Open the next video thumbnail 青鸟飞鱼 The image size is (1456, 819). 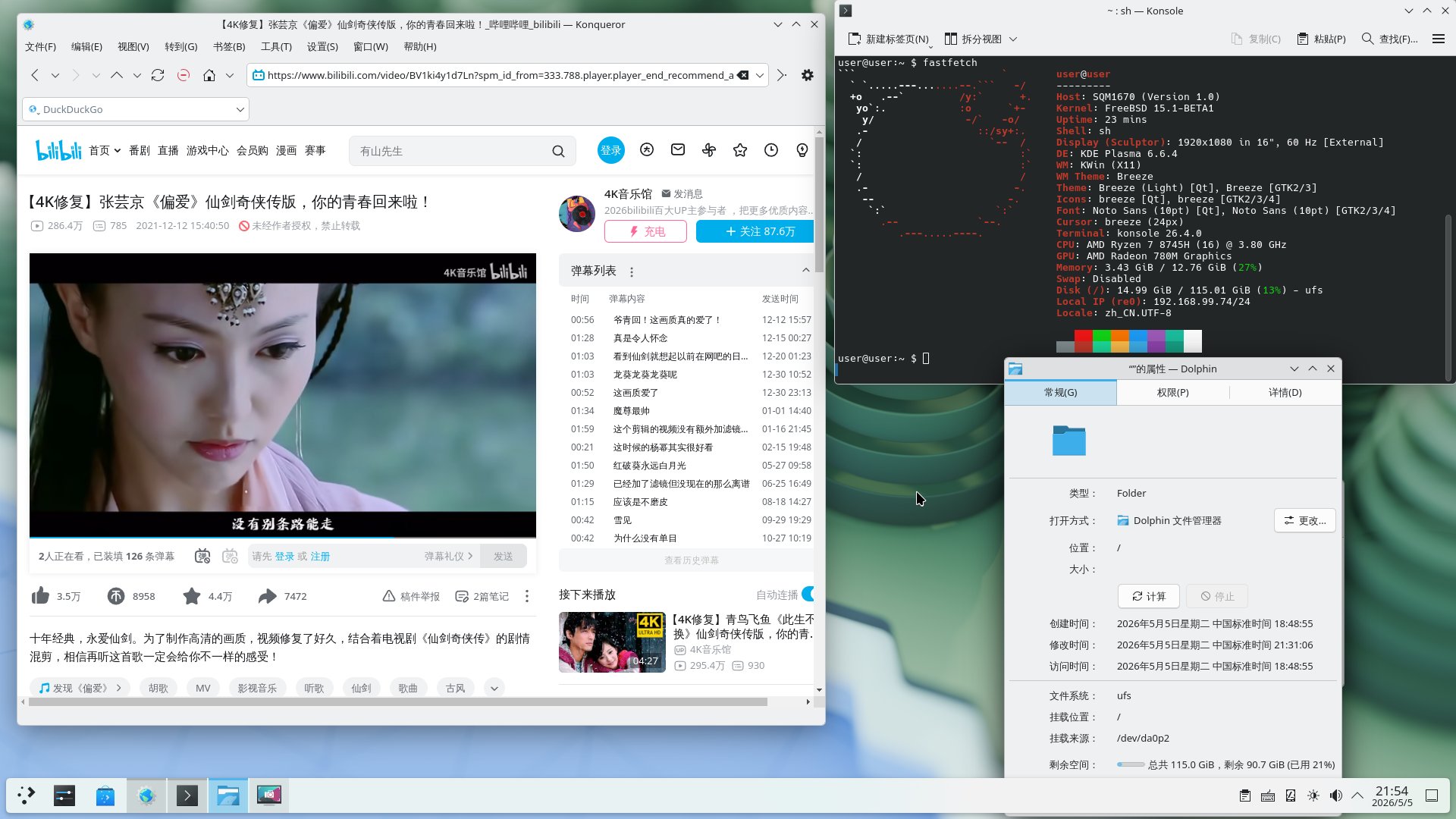[x=612, y=642]
